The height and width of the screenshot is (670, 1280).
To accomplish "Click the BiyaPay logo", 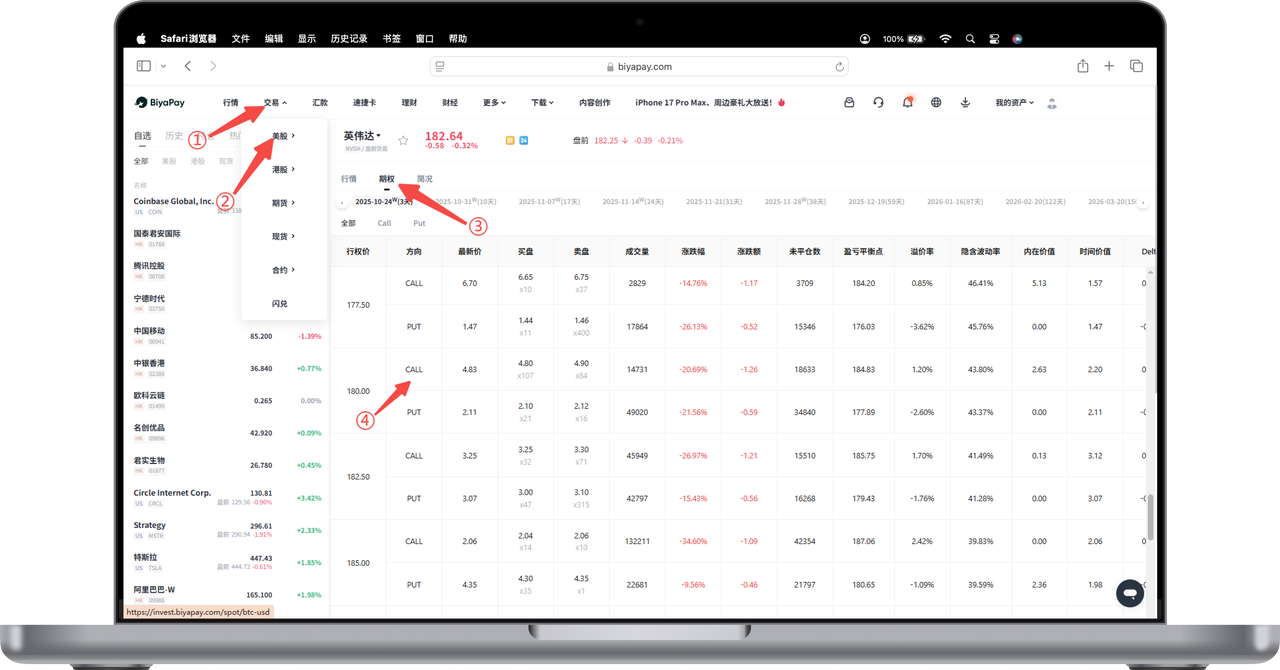I will coord(160,102).
